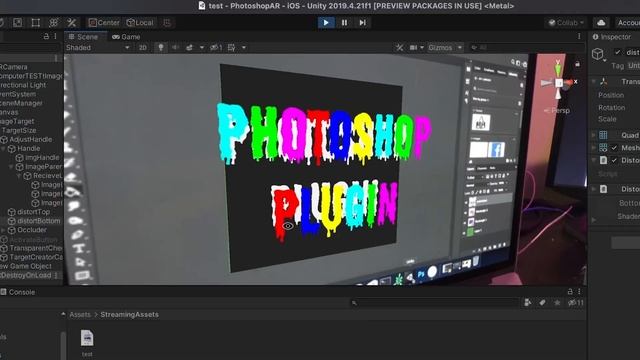Select the combined Transform tool
Image resolution: width=640 pixels, height=360 pixels.
tap(53, 22)
